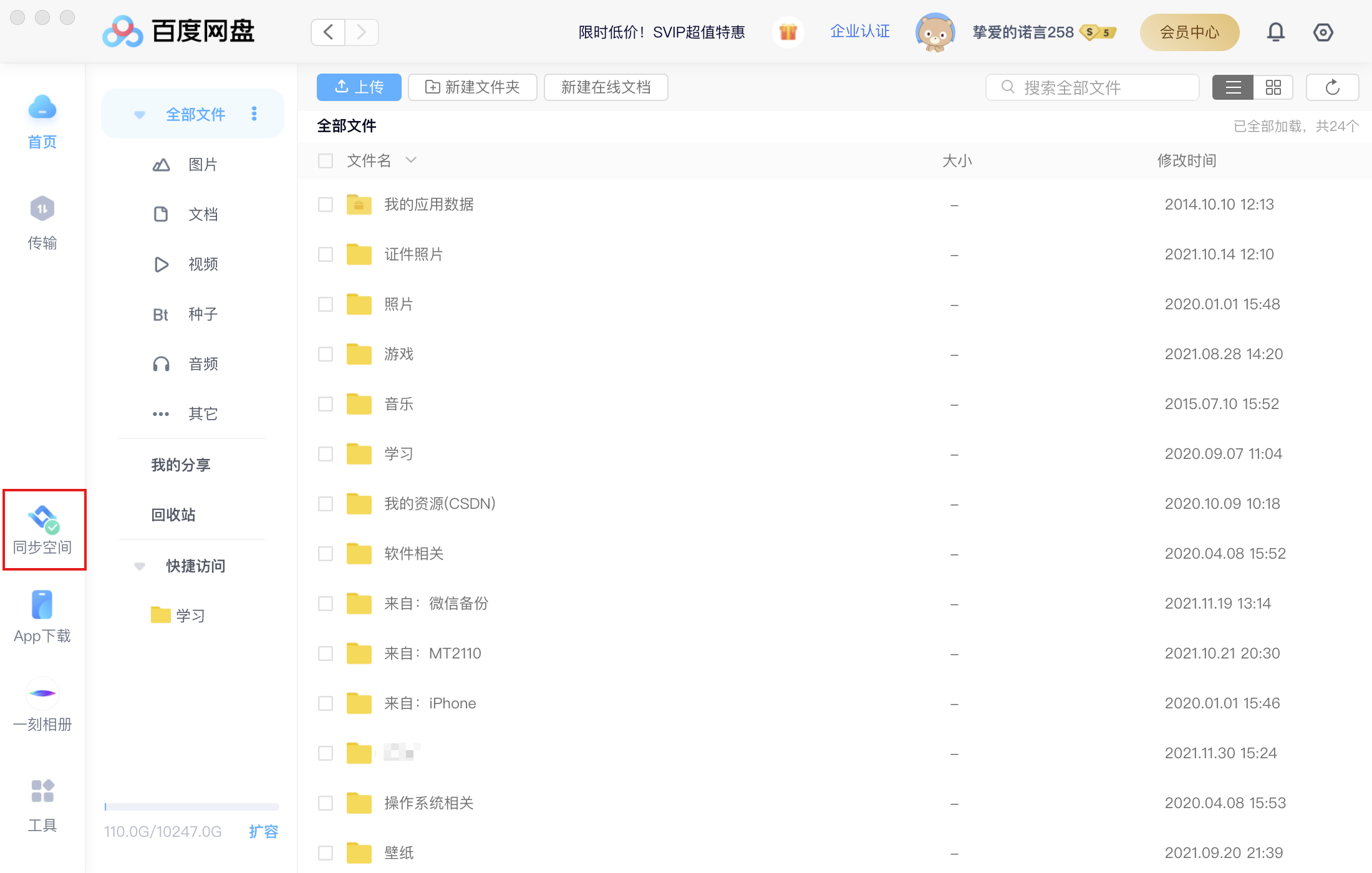Click the storage usage progress bar

pyautogui.click(x=191, y=806)
